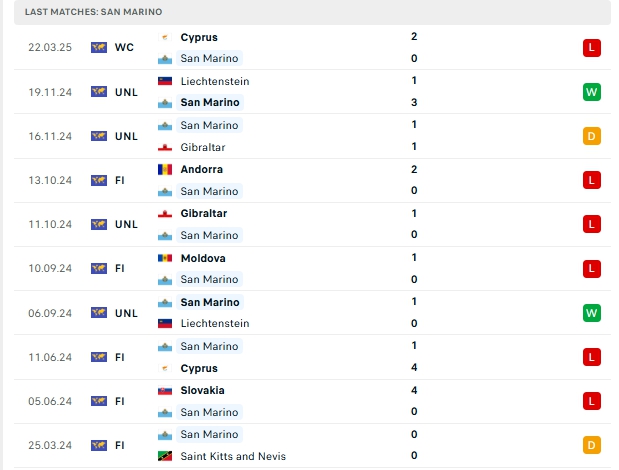Screen dimensions: 619x470
Task: Click the red L badge for the 22.03.25 match
Action: pos(591,48)
